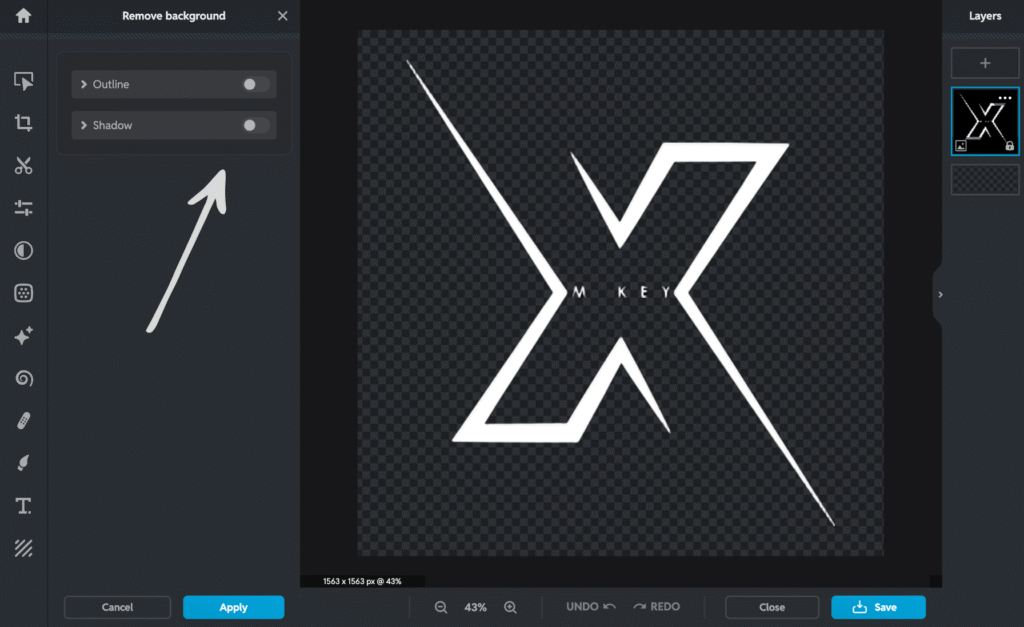
Task: Enable the Outline toggle switch
Action: [x=255, y=85]
